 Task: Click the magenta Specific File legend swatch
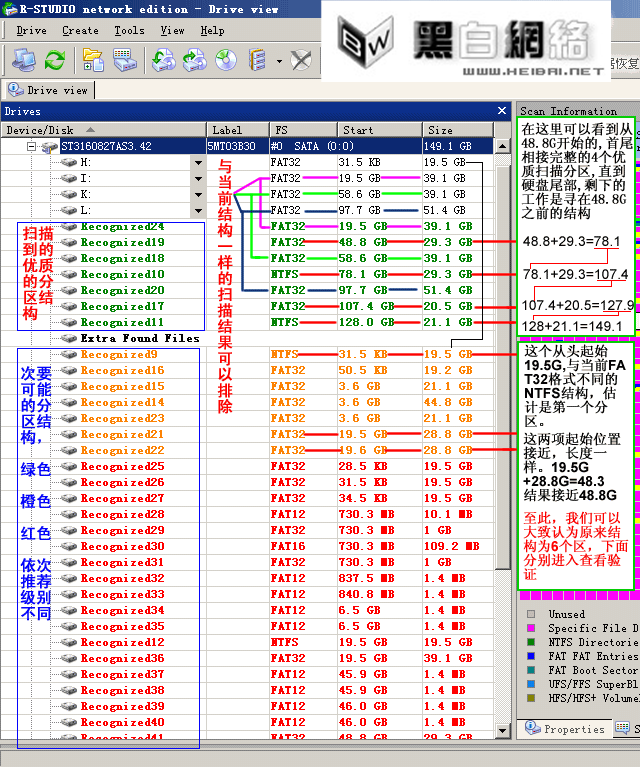[x=531, y=628]
